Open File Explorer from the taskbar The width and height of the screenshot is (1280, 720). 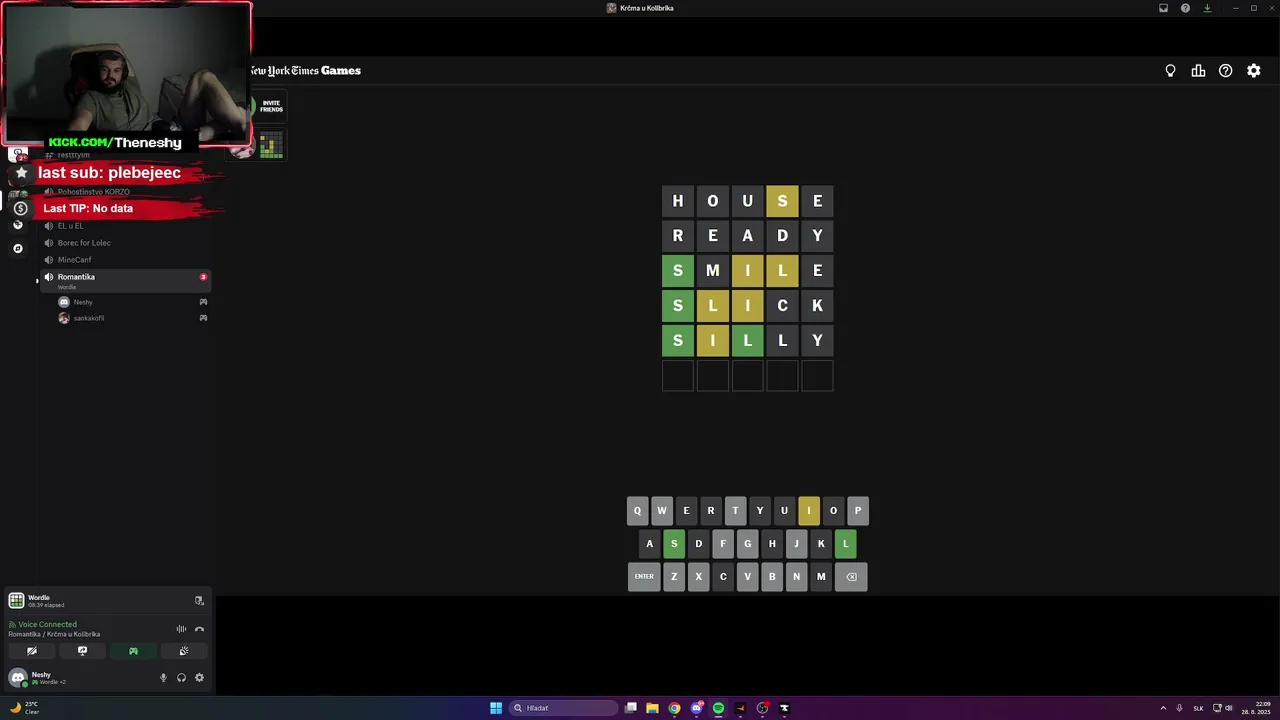click(652, 708)
